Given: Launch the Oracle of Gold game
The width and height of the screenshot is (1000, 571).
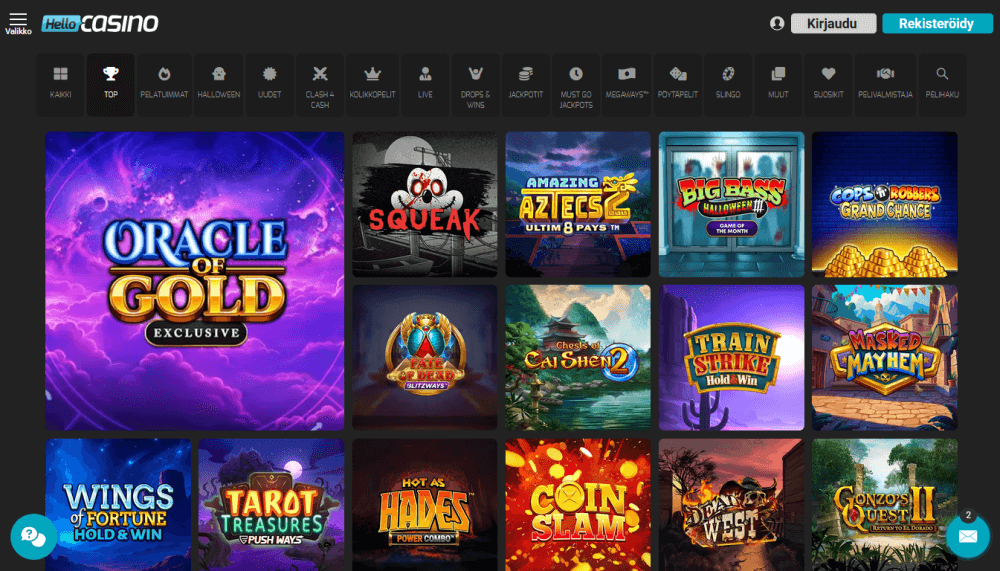Looking at the screenshot, I should [195, 281].
